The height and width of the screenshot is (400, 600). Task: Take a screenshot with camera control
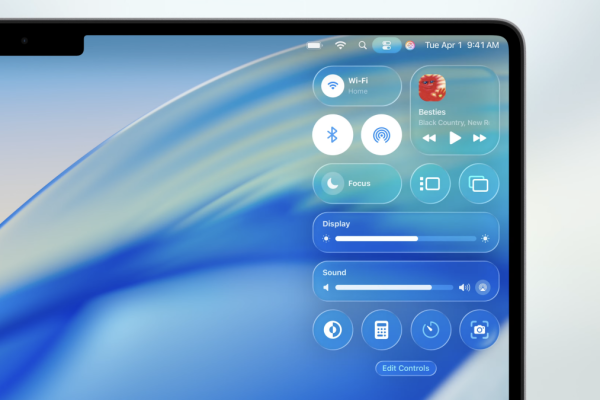(479, 330)
